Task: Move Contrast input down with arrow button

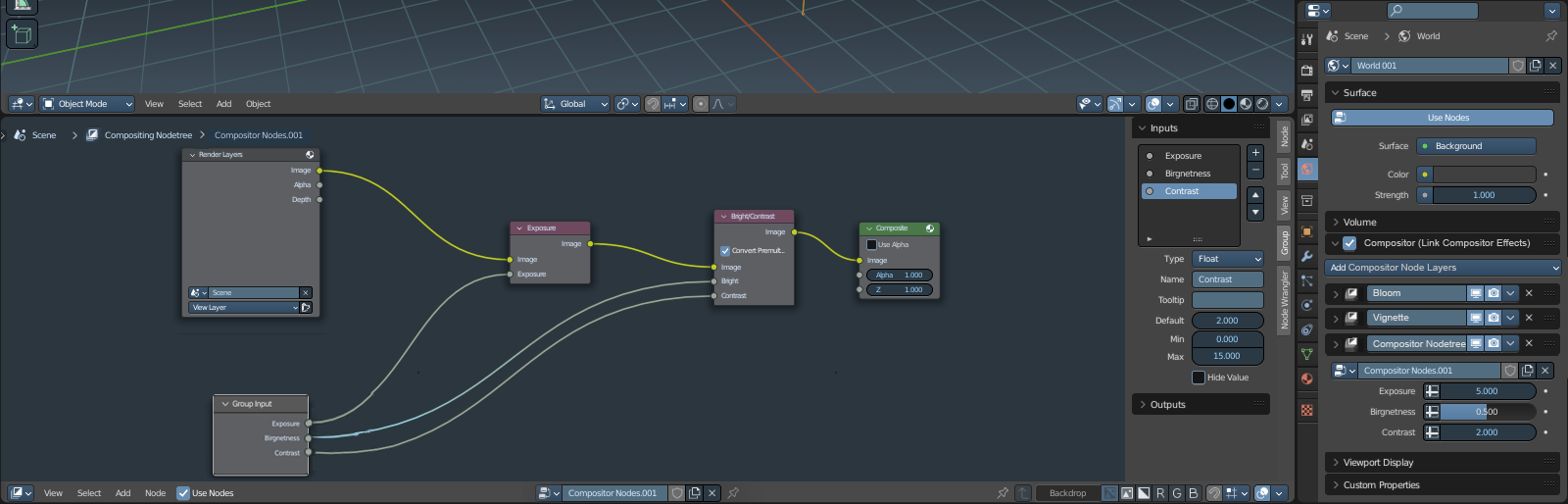Action: click(1255, 213)
